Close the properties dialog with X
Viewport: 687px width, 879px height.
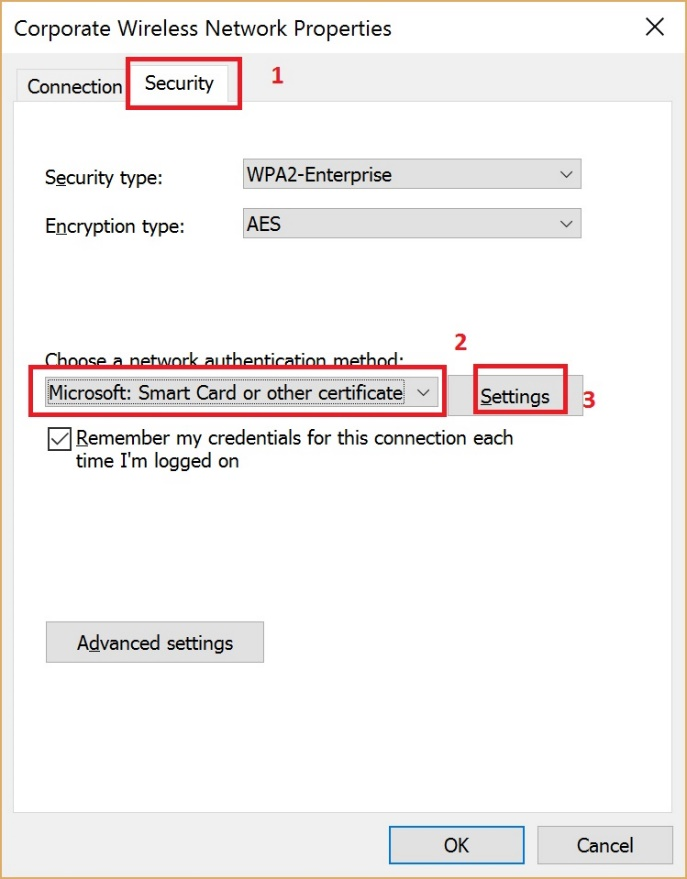point(655,27)
